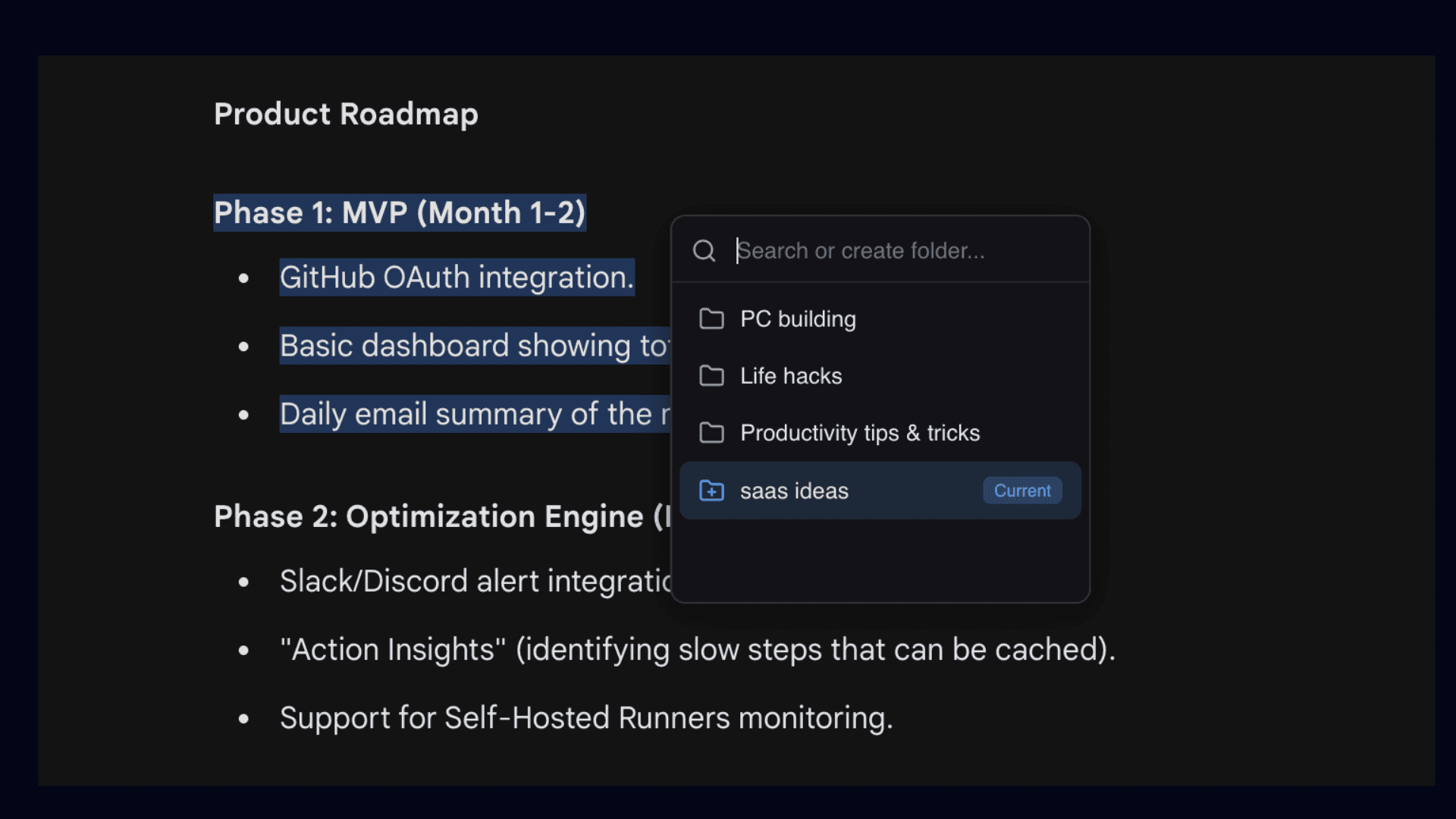Screen dimensions: 1456x819
Task: Click the blue folder-plus icon beside saas ideas
Action: [712, 491]
